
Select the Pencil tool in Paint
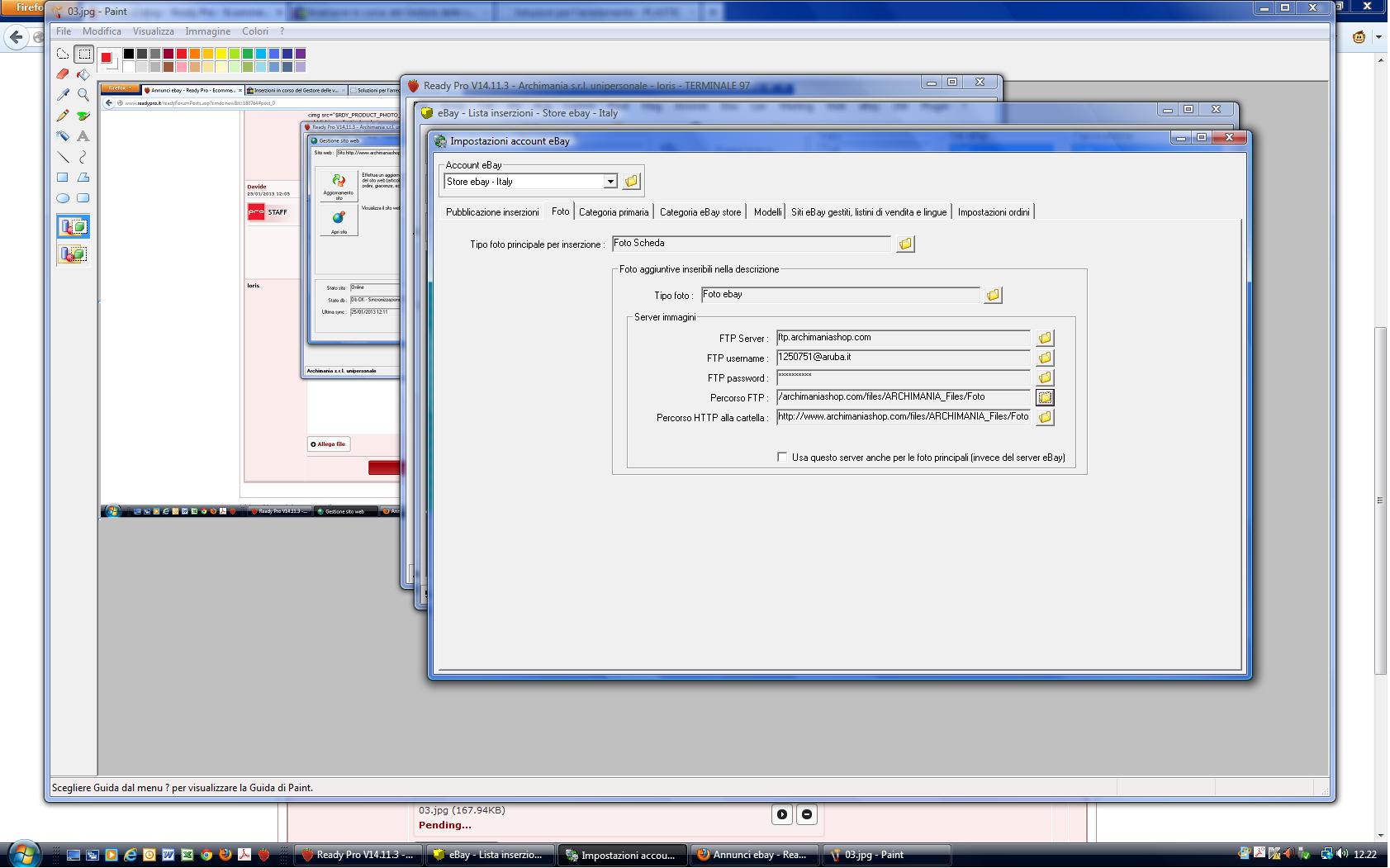[63, 116]
